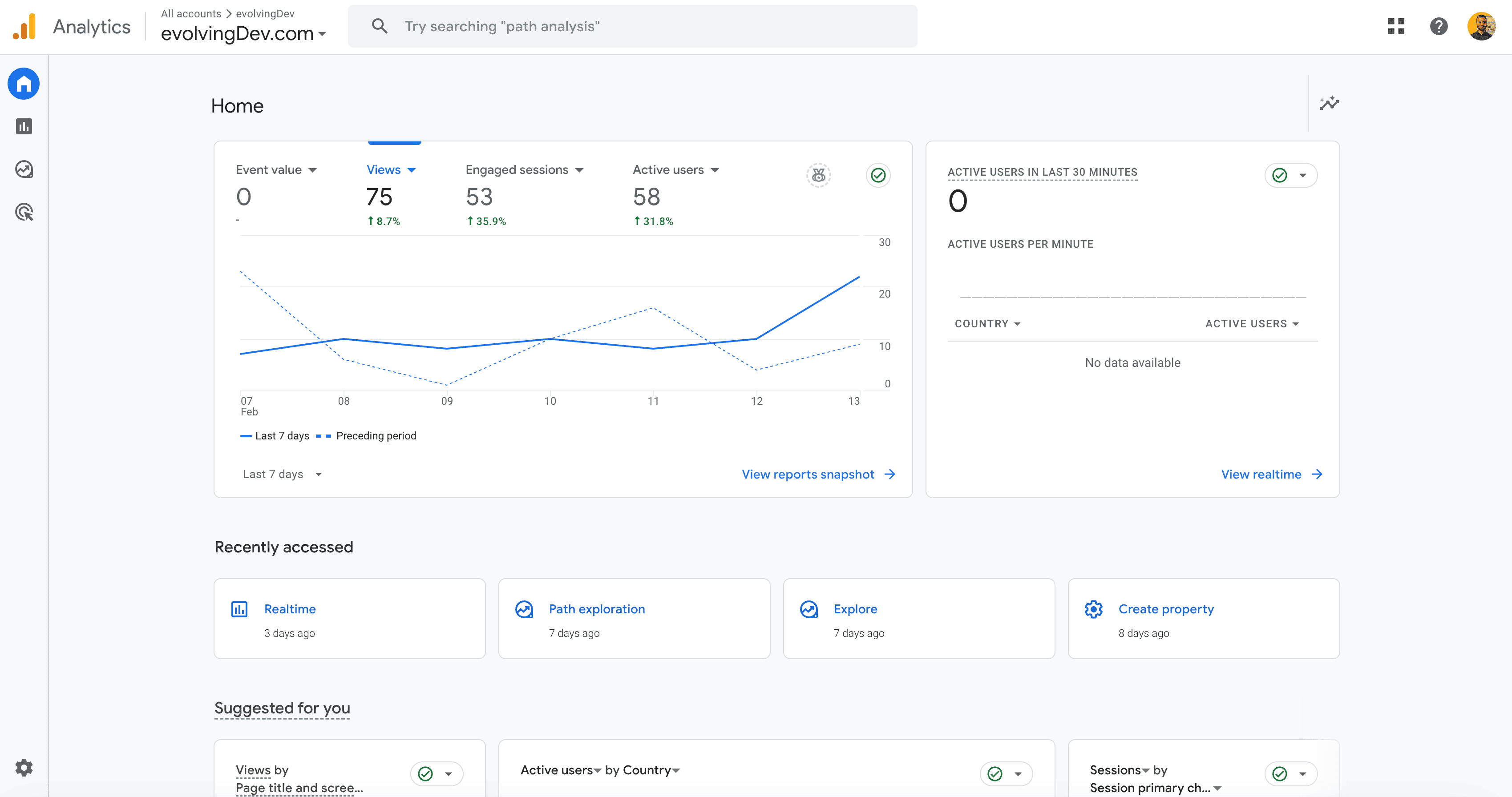Screen dimensions: 1512x797
Task: Open Realtime recently accessed card
Action: point(349,619)
